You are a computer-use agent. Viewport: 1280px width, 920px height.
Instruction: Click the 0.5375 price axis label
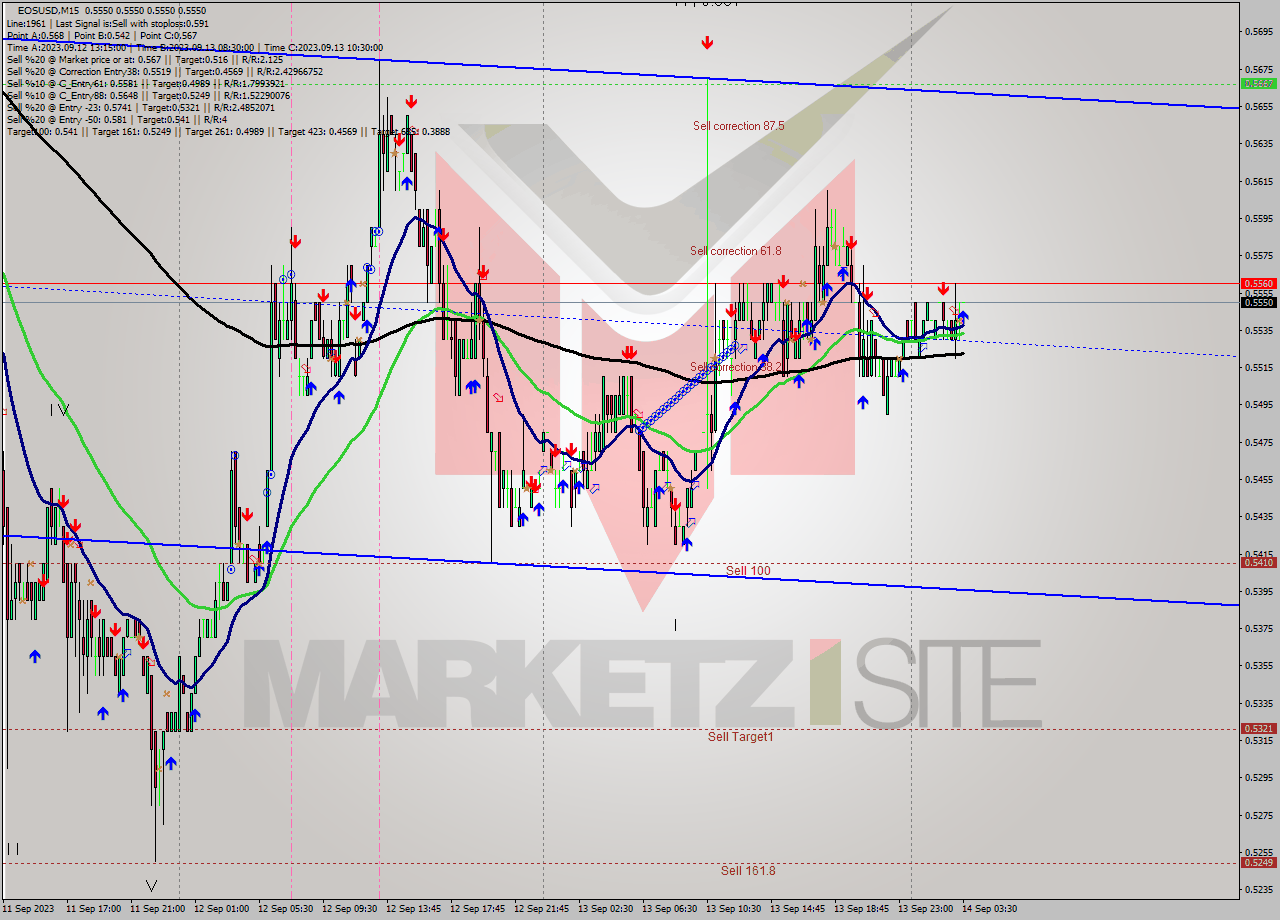point(1257,628)
